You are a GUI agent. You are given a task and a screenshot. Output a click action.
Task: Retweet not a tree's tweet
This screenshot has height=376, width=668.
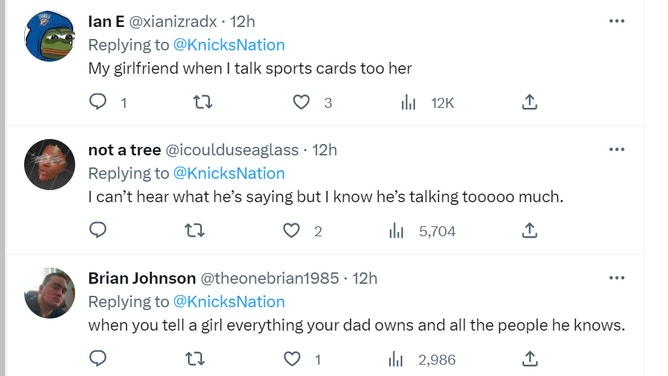click(195, 230)
